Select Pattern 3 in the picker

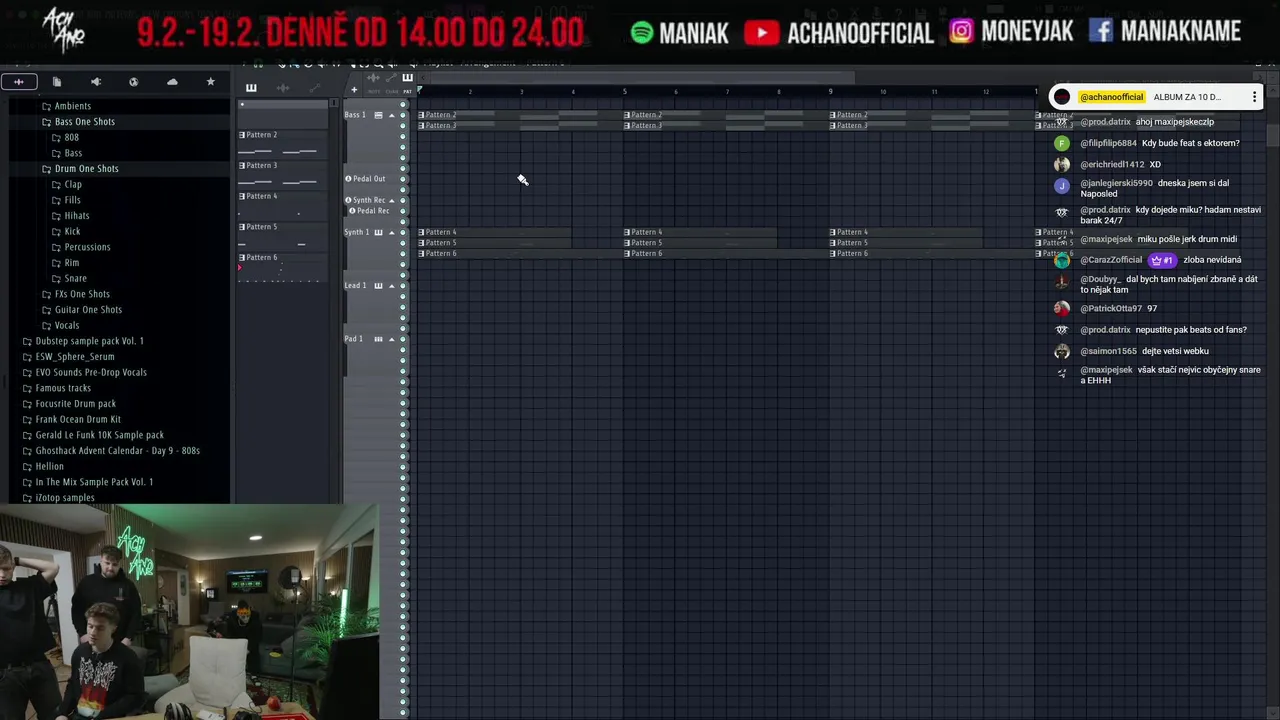282,174
